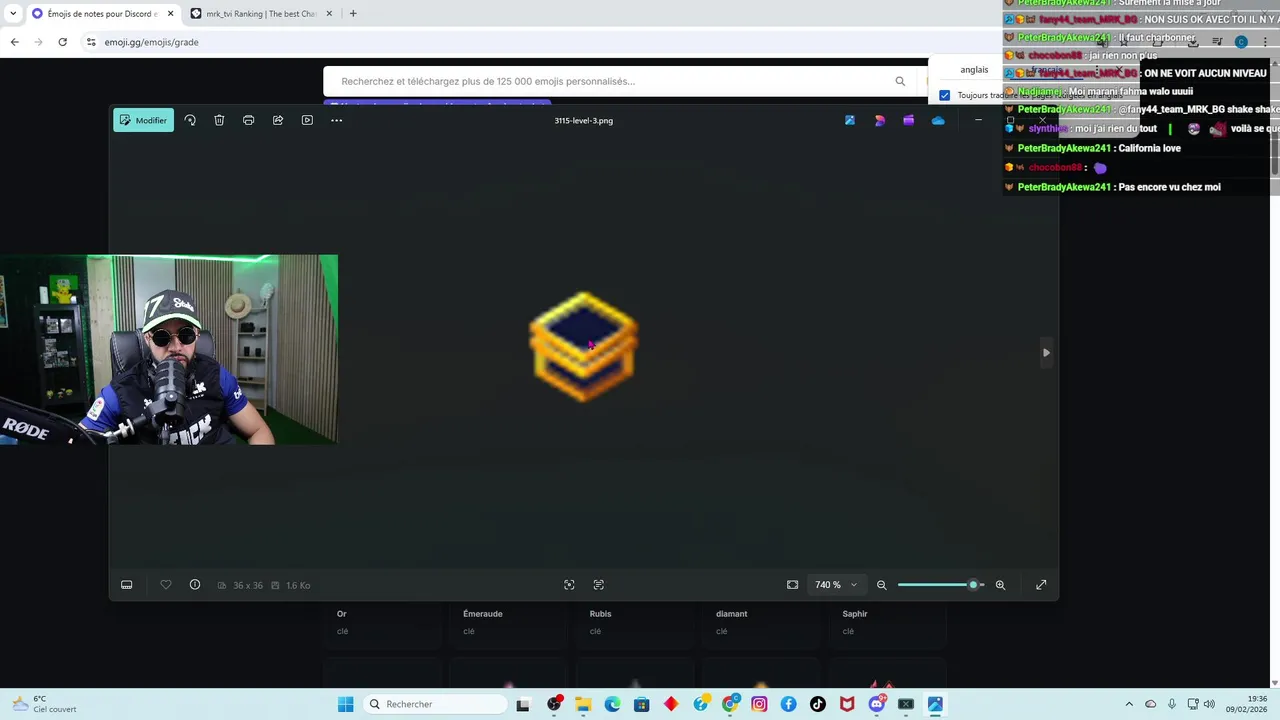
Task: Open the tab search dropdown arrow
Action: [x=13, y=14]
